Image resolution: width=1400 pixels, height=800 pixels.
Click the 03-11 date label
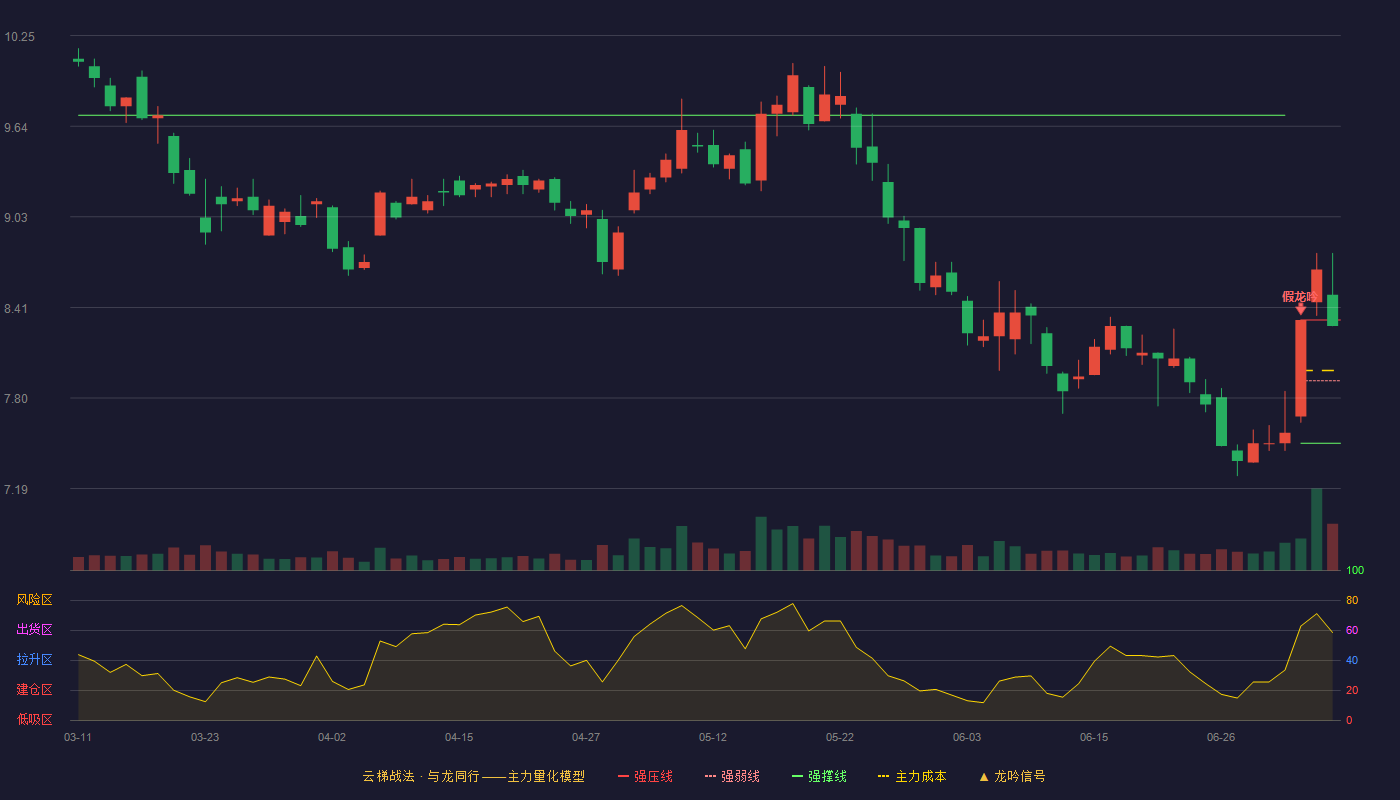coord(78,737)
